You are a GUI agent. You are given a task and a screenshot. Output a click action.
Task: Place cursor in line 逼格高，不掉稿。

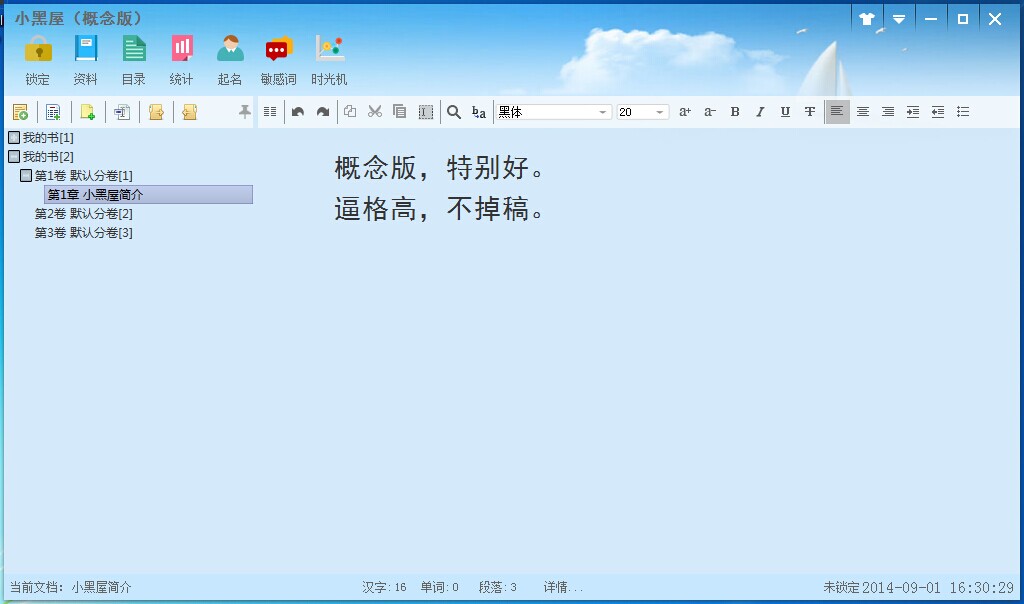coord(439,209)
